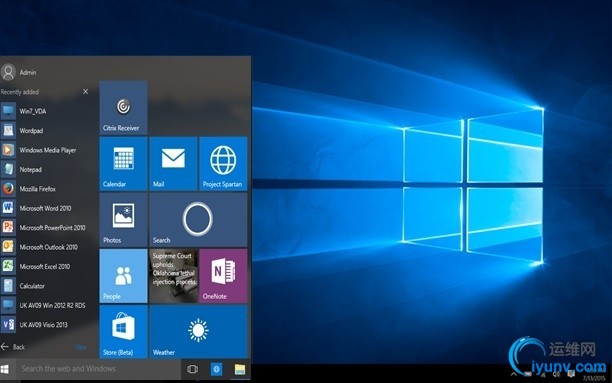Expand hidden system tray icons chevron
The image size is (612, 383).
click(x=514, y=374)
